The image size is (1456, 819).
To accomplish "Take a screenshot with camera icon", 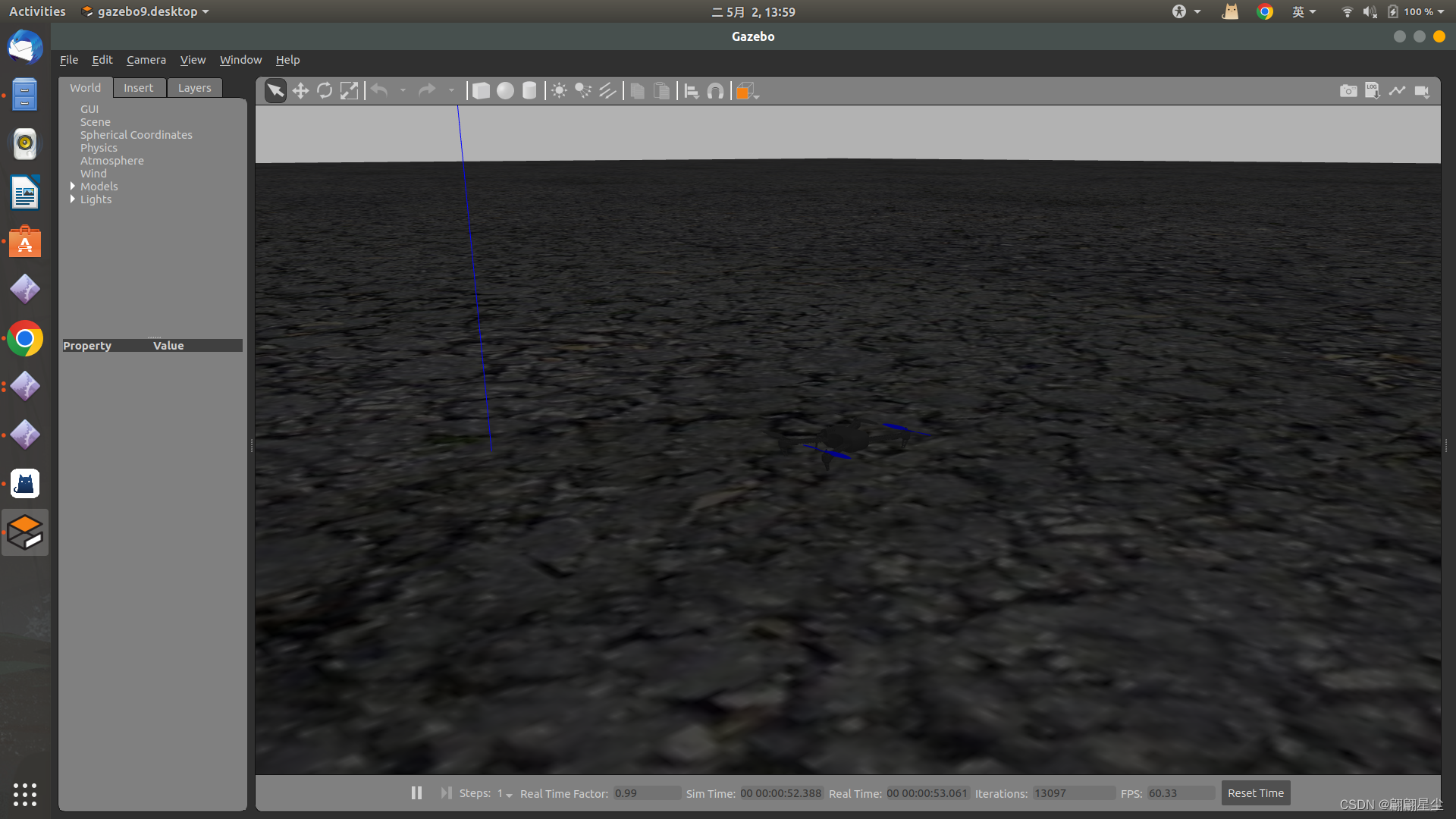I will pyautogui.click(x=1348, y=91).
